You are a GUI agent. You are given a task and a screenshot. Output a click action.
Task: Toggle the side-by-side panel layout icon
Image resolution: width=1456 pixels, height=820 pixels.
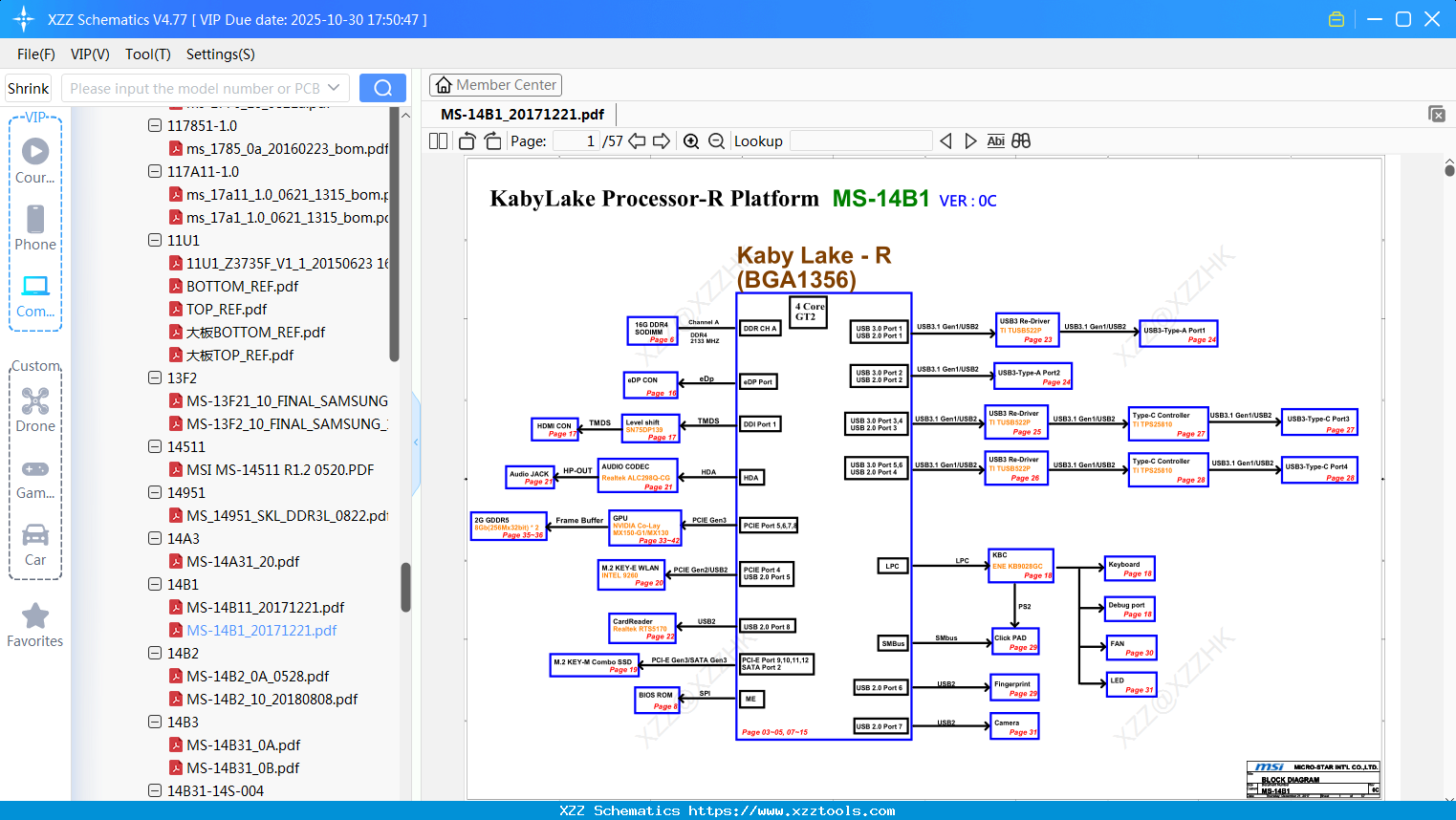click(x=438, y=140)
